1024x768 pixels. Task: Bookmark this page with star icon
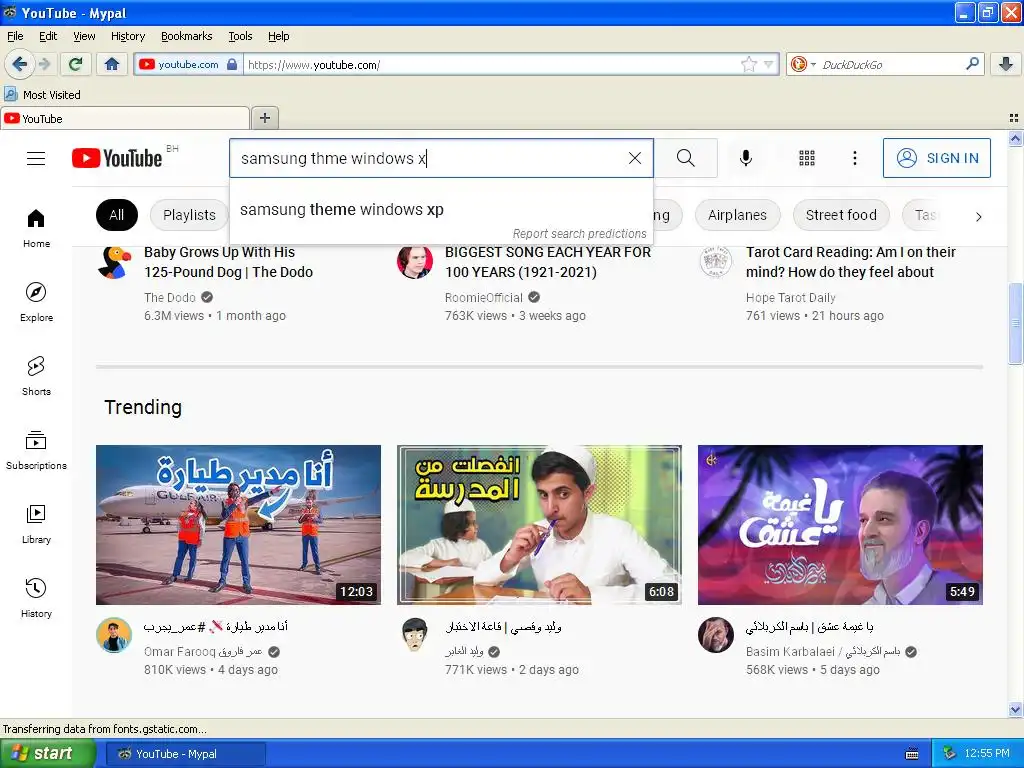(x=748, y=64)
